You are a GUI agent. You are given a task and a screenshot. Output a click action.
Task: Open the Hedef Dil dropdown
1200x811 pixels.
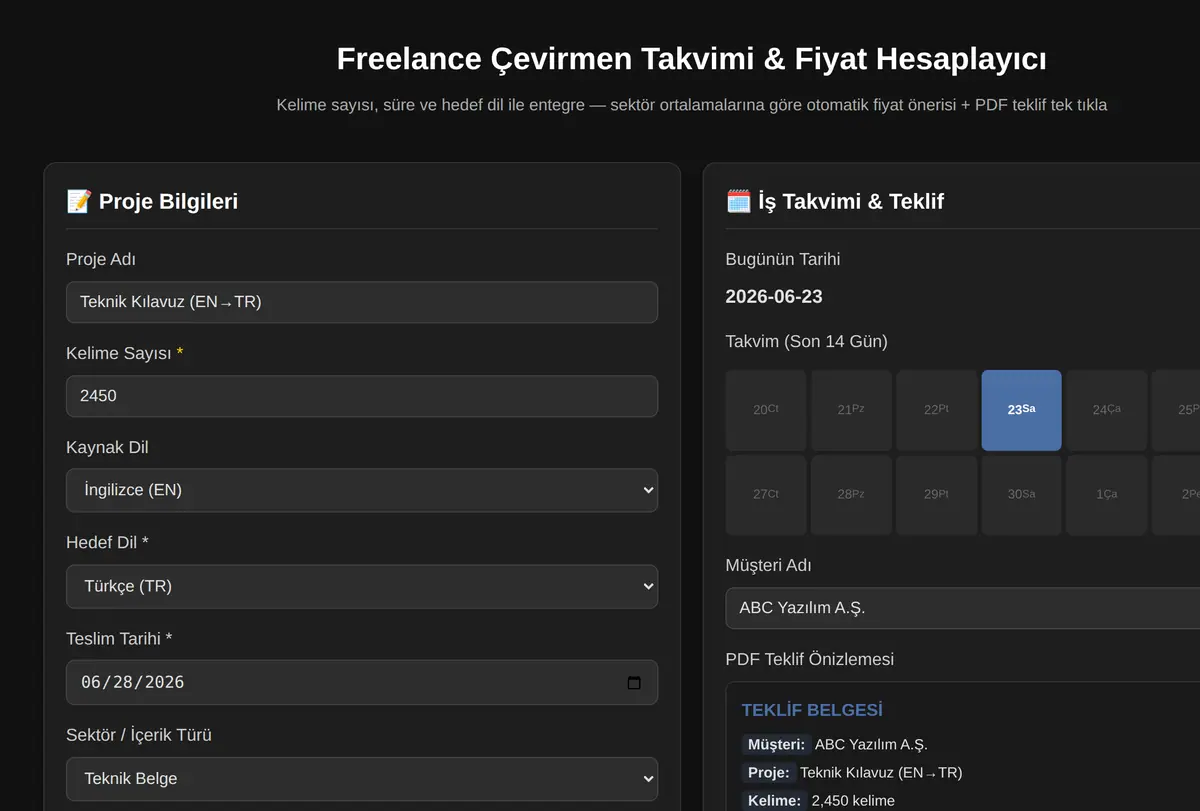pos(362,586)
